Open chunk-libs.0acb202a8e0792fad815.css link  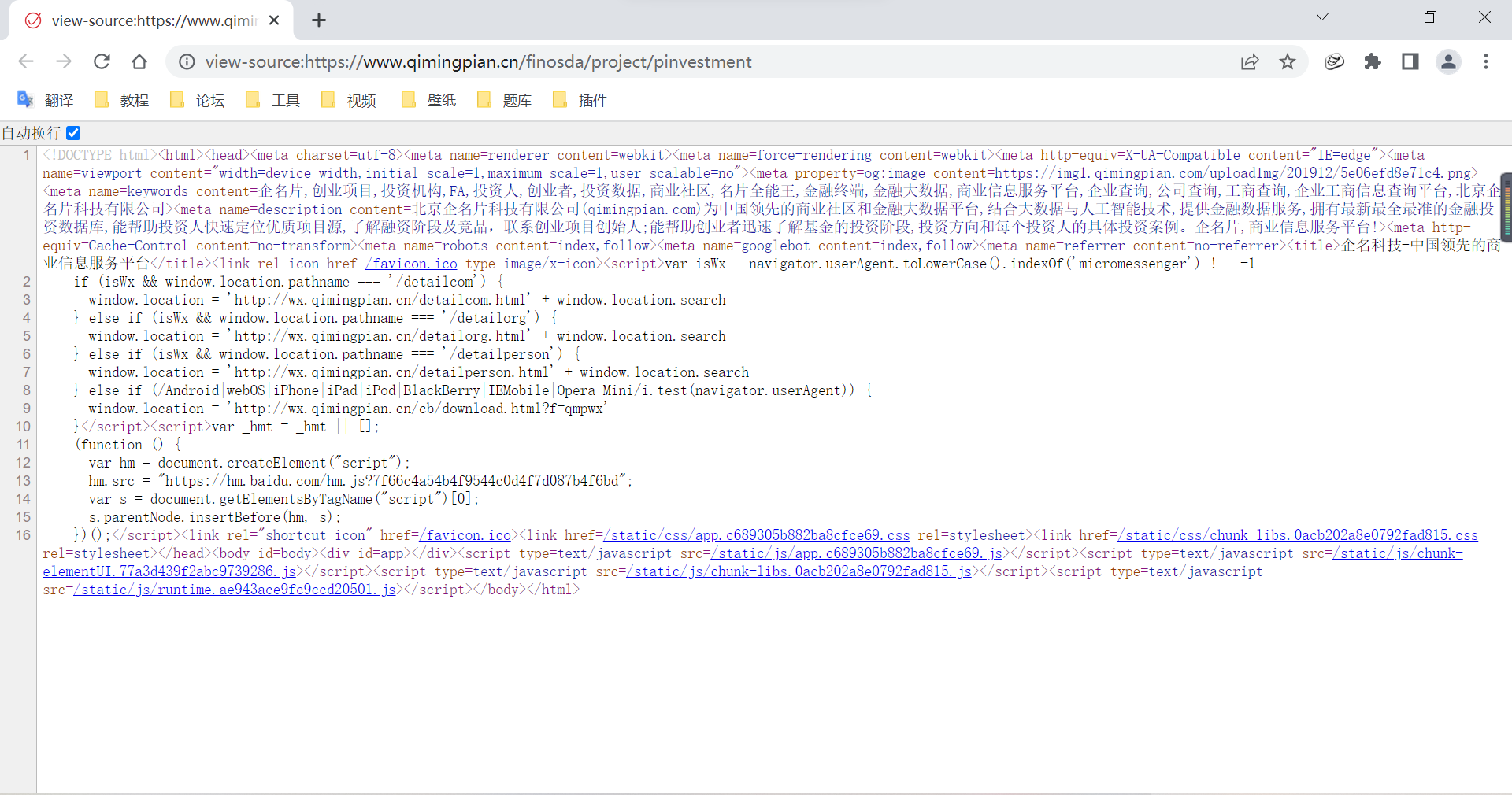click(x=1298, y=535)
